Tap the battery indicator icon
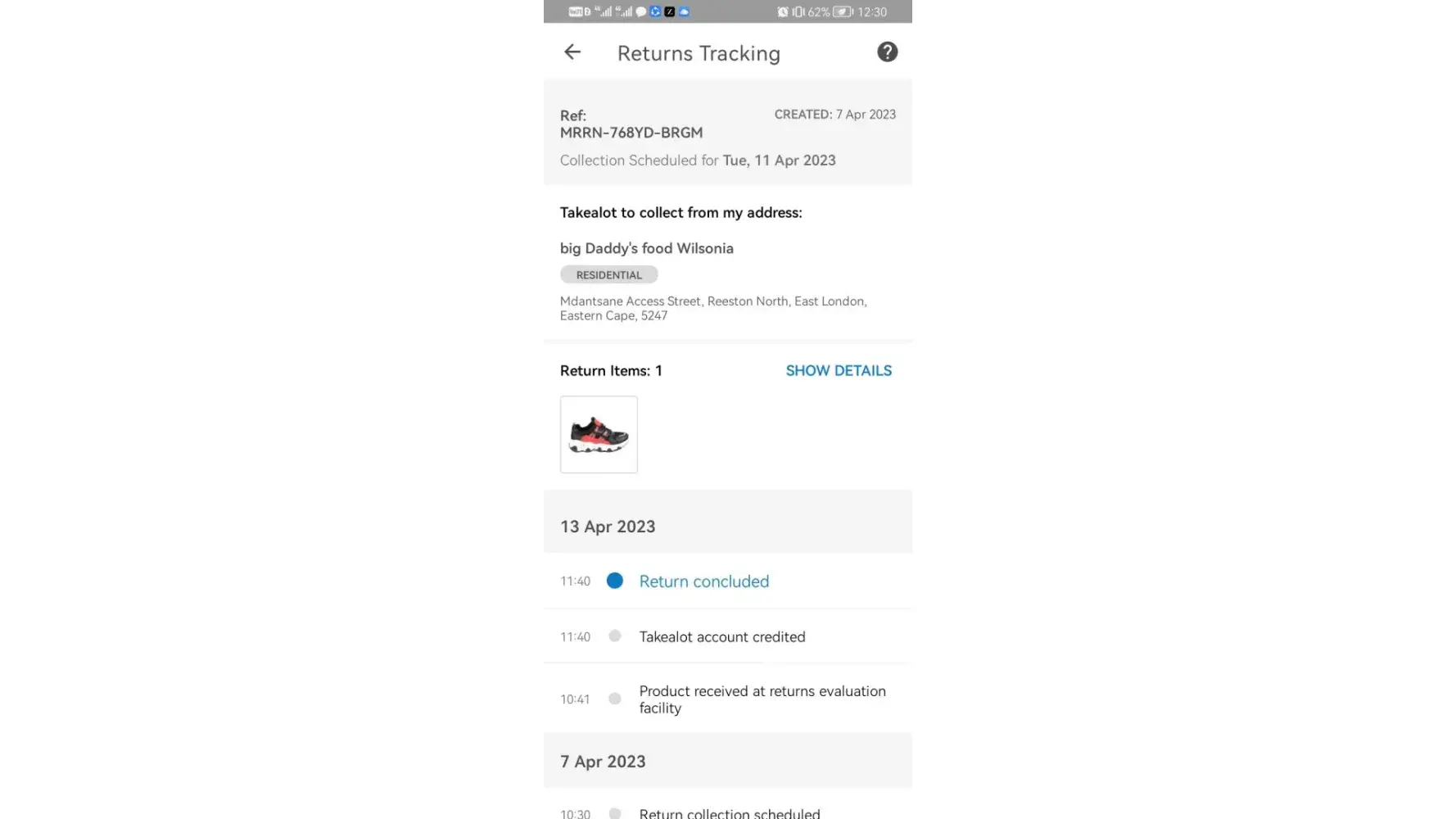 (x=843, y=11)
